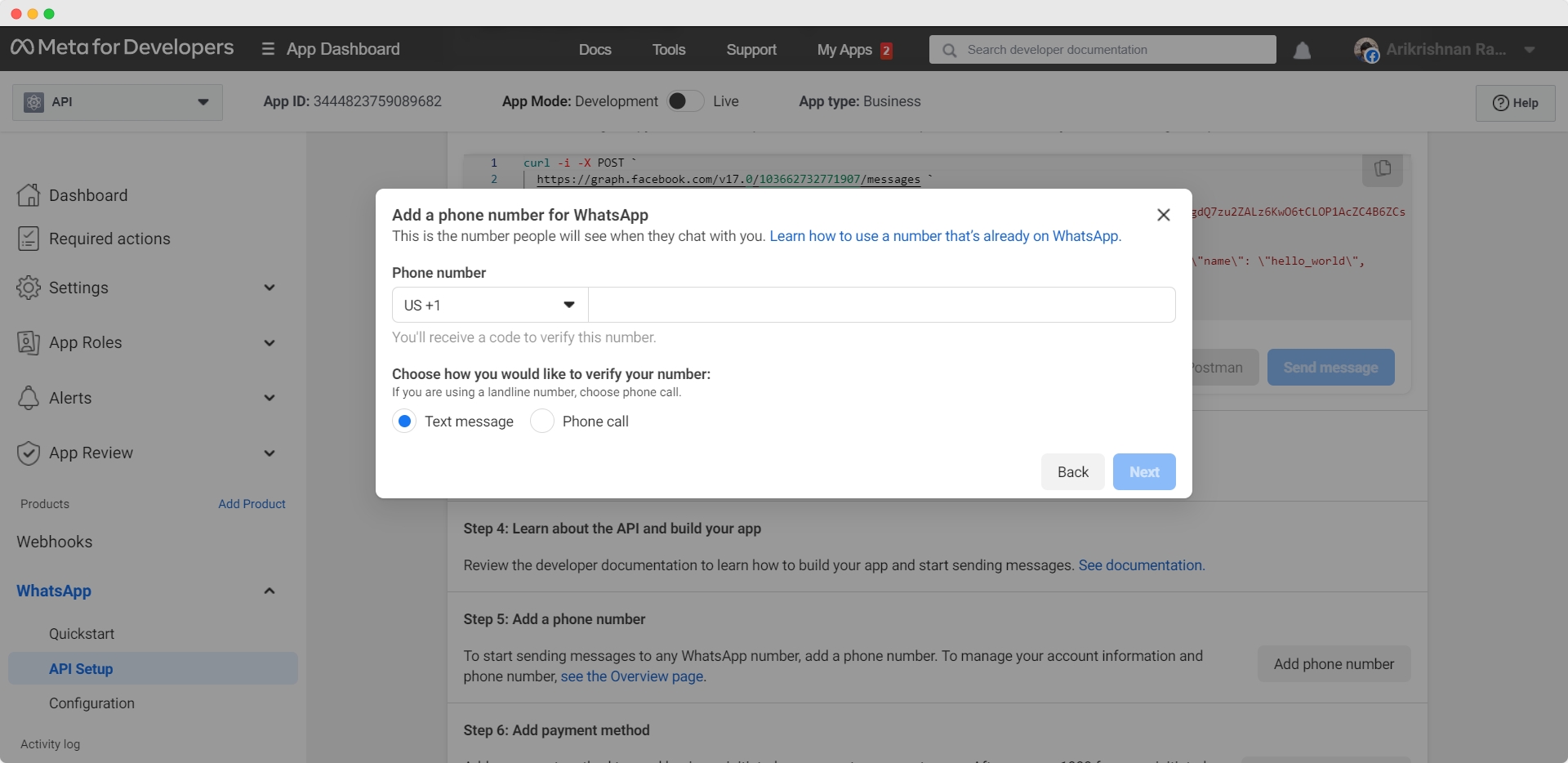Close the Add phone number dialog
Image resolution: width=1568 pixels, height=763 pixels.
coord(1164,215)
